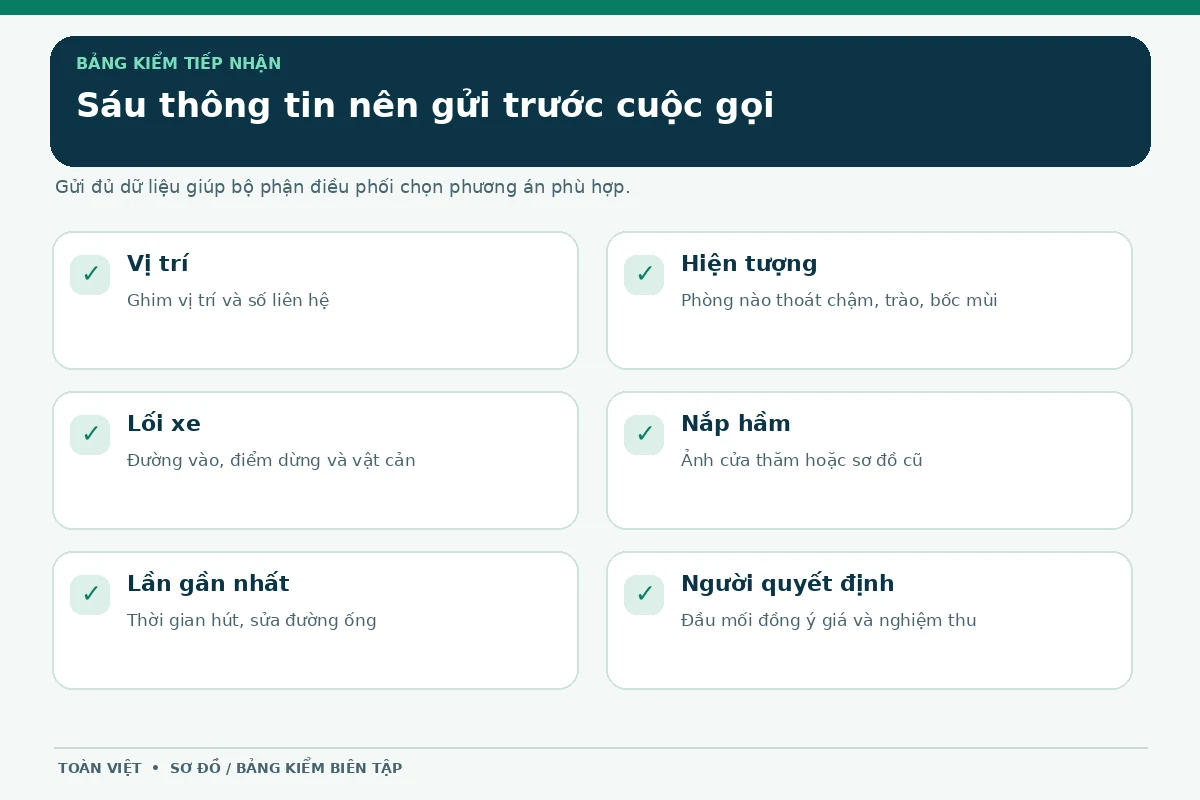Click the subtitle starting 'Gửi đủ dữ liệu giúp'
The image size is (1200, 800).
click(343, 188)
